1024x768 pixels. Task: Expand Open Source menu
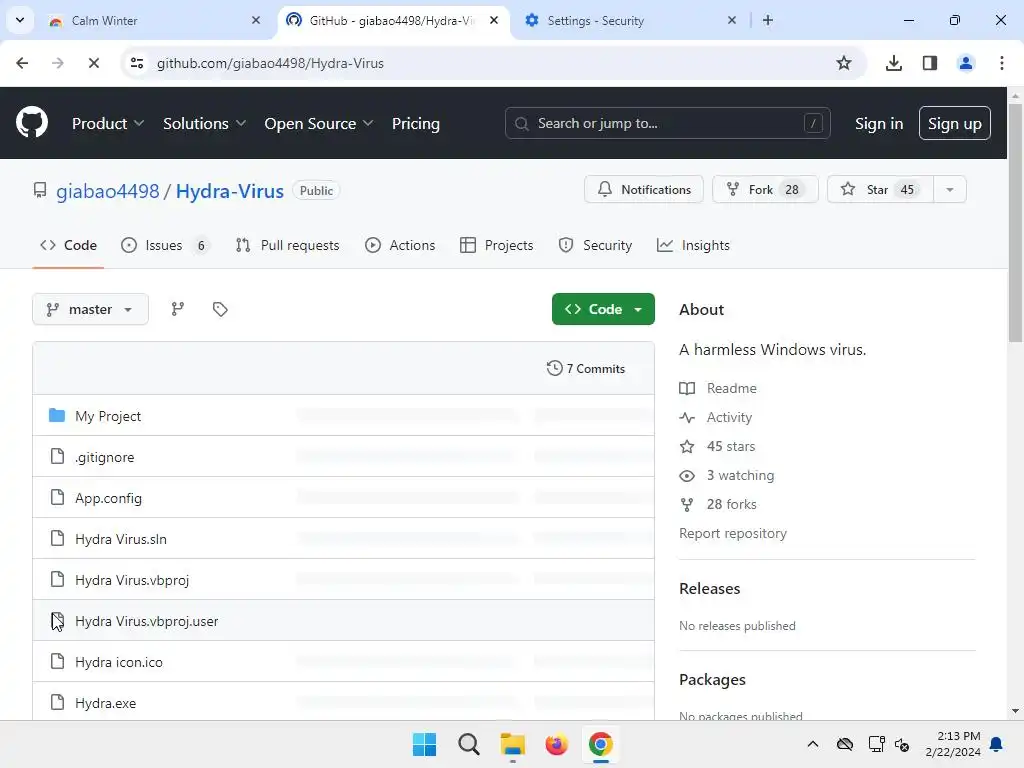319,123
